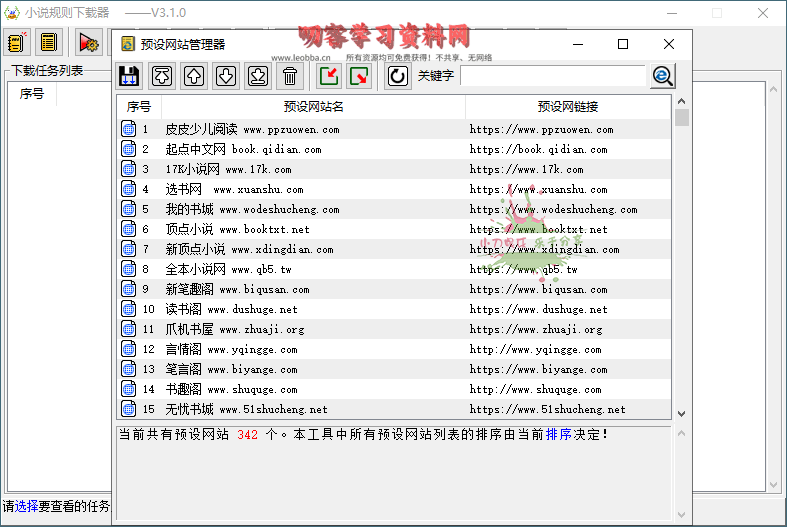This screenshot has width=787, height=527.
Task: Click the main window scrollbar up arrow
Action: tap(773, 89)
